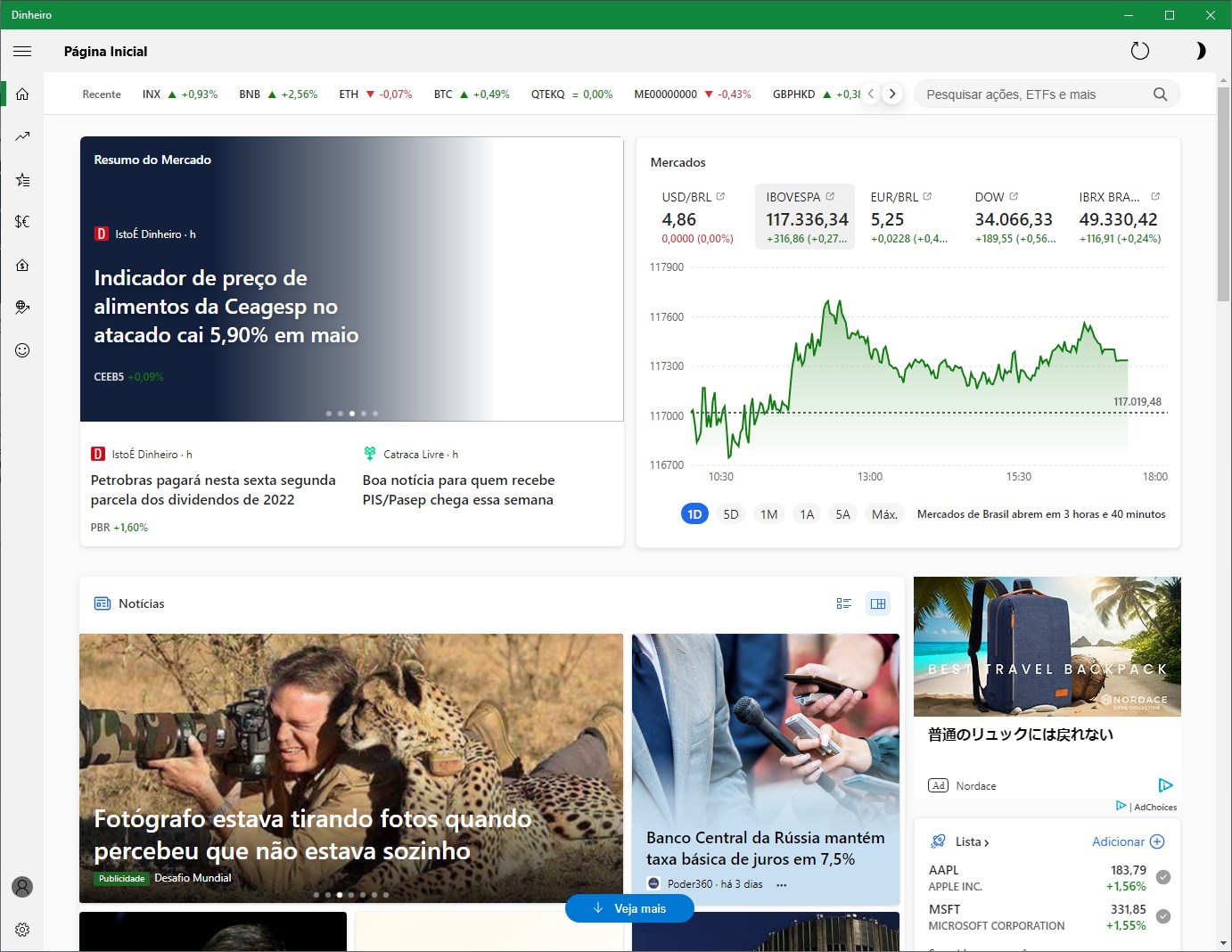Open the ETH ticker in recent bar

click(x=375, y=94)
